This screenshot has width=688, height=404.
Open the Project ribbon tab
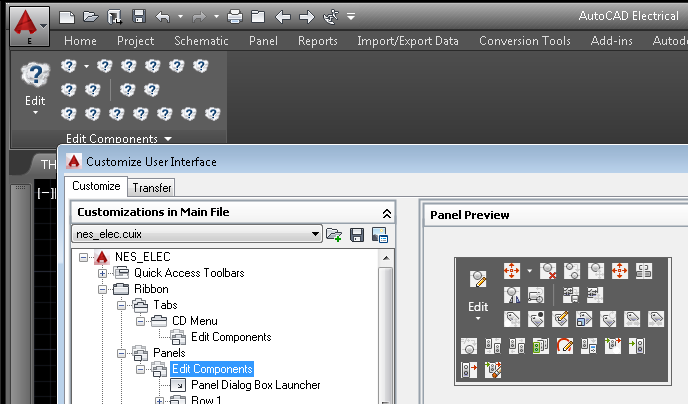click(x=136, y=41)
